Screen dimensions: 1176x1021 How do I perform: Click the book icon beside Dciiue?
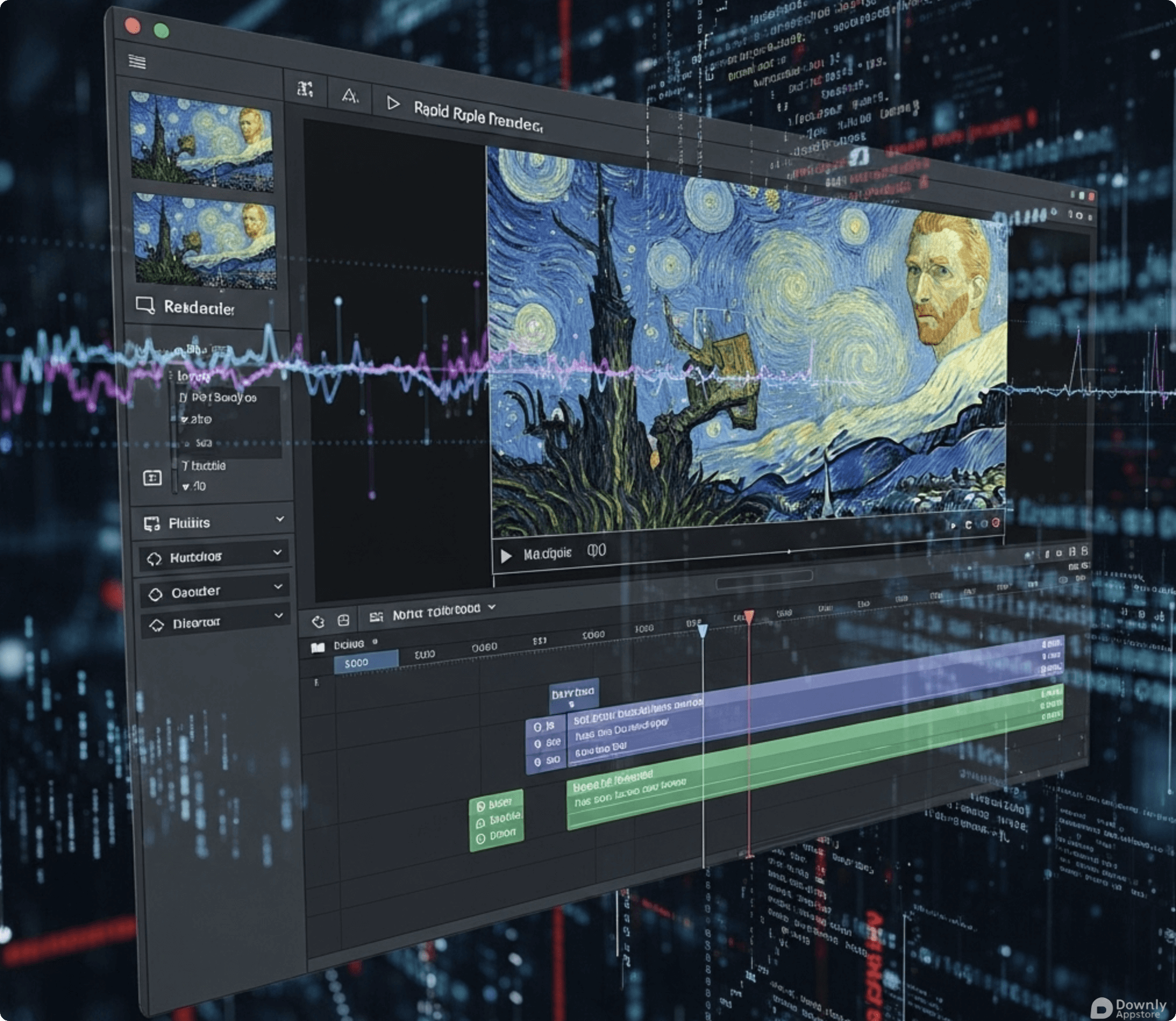(318, 647)
